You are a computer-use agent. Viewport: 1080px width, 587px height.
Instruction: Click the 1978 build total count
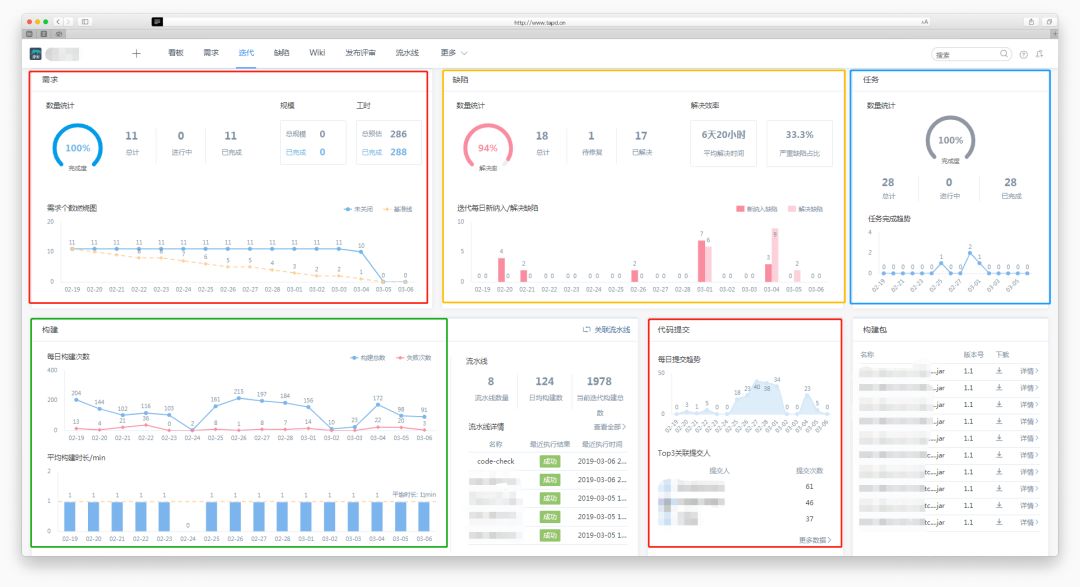[x=599, y=381]
